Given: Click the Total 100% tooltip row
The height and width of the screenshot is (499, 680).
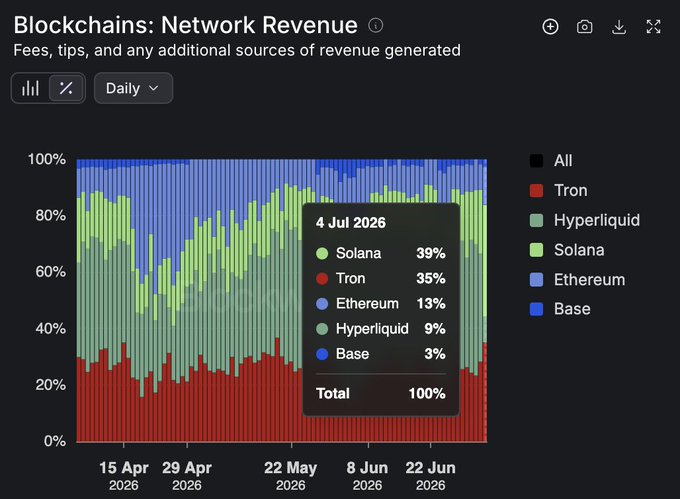Looking at the screenshot, I should [x=380, y=393].
